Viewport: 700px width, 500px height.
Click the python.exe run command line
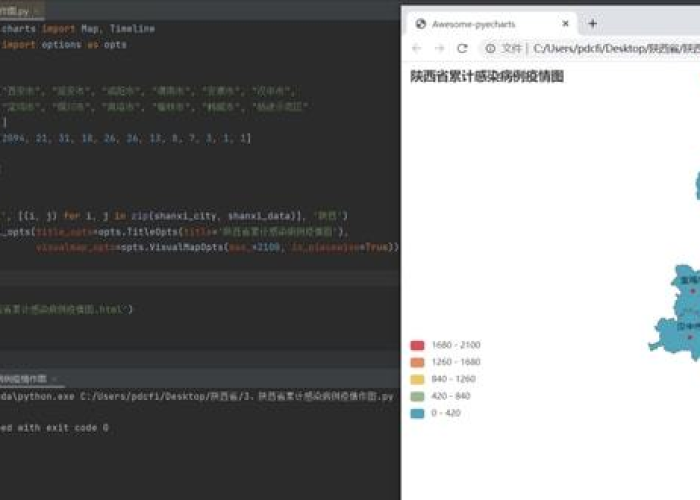click(x=196, y=396)
